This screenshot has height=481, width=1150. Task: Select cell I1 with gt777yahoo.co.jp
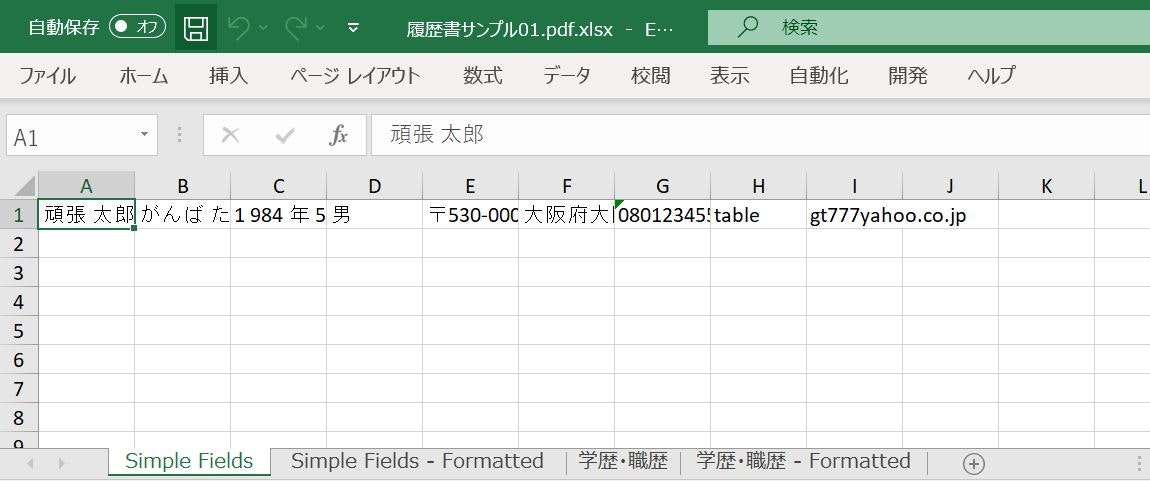(x=854, y=215)
